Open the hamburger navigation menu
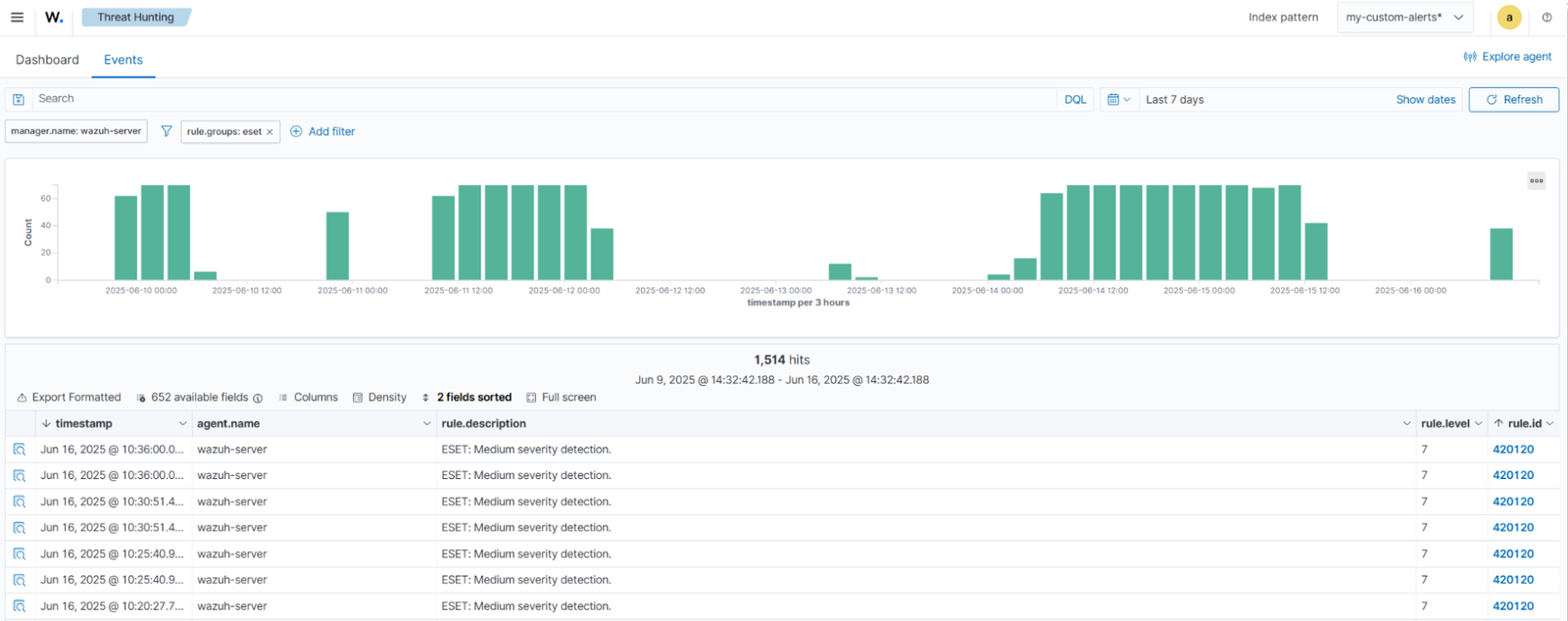 point(17,18)
